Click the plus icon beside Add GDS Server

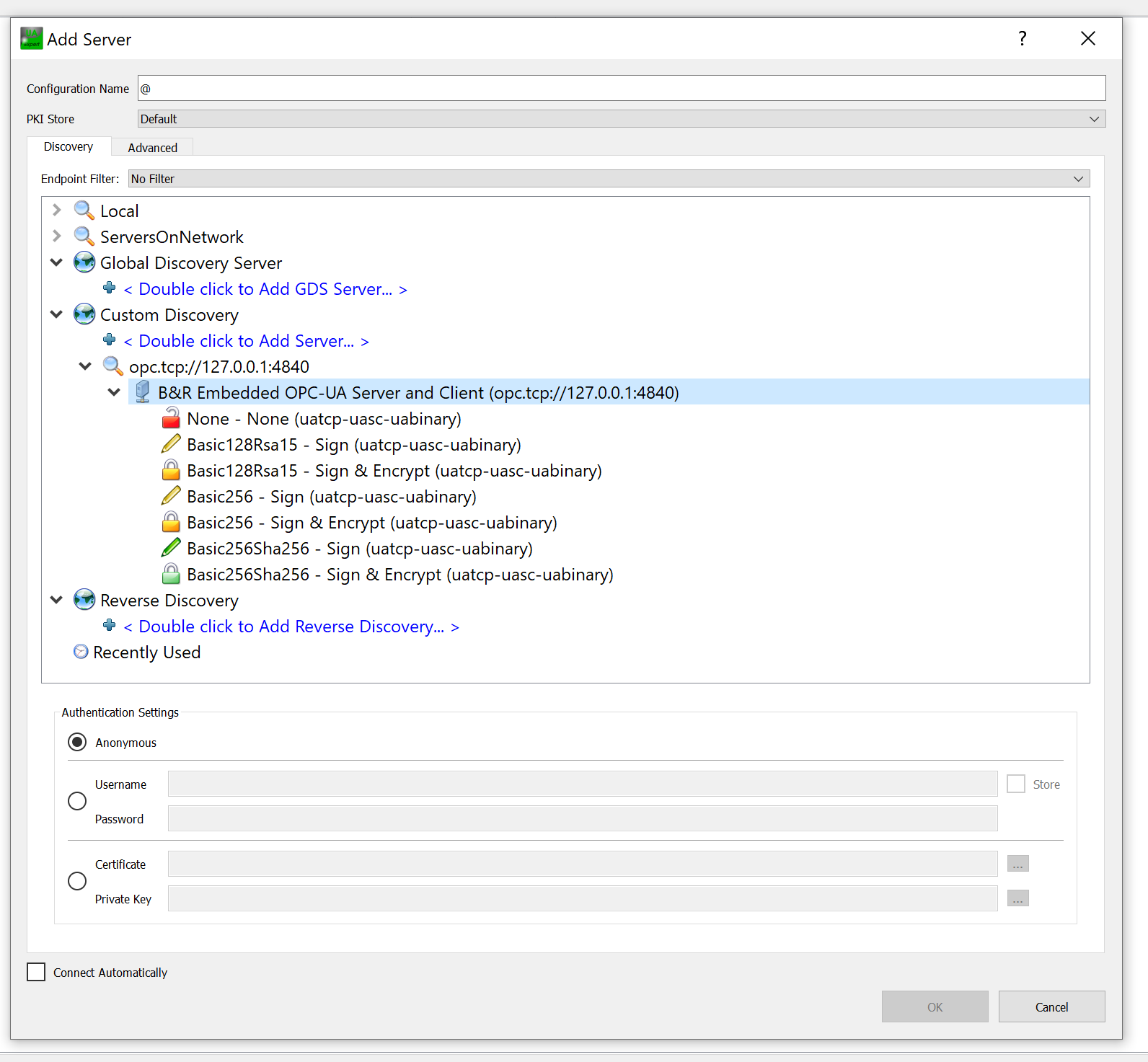pos(110,288)
